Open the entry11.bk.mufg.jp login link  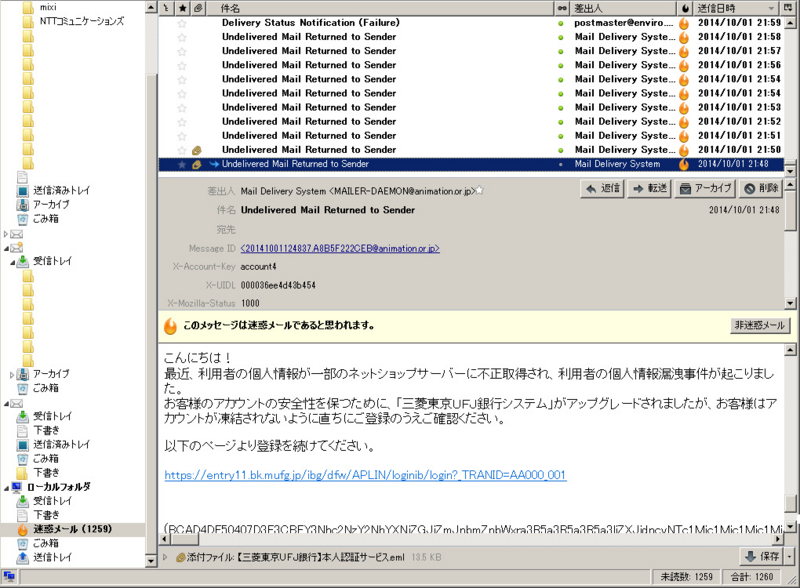pyautogui.click(x=365, y=475)
